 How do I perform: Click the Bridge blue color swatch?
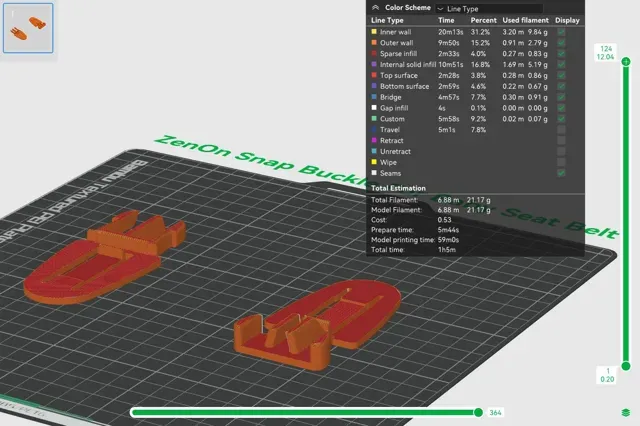374,97
